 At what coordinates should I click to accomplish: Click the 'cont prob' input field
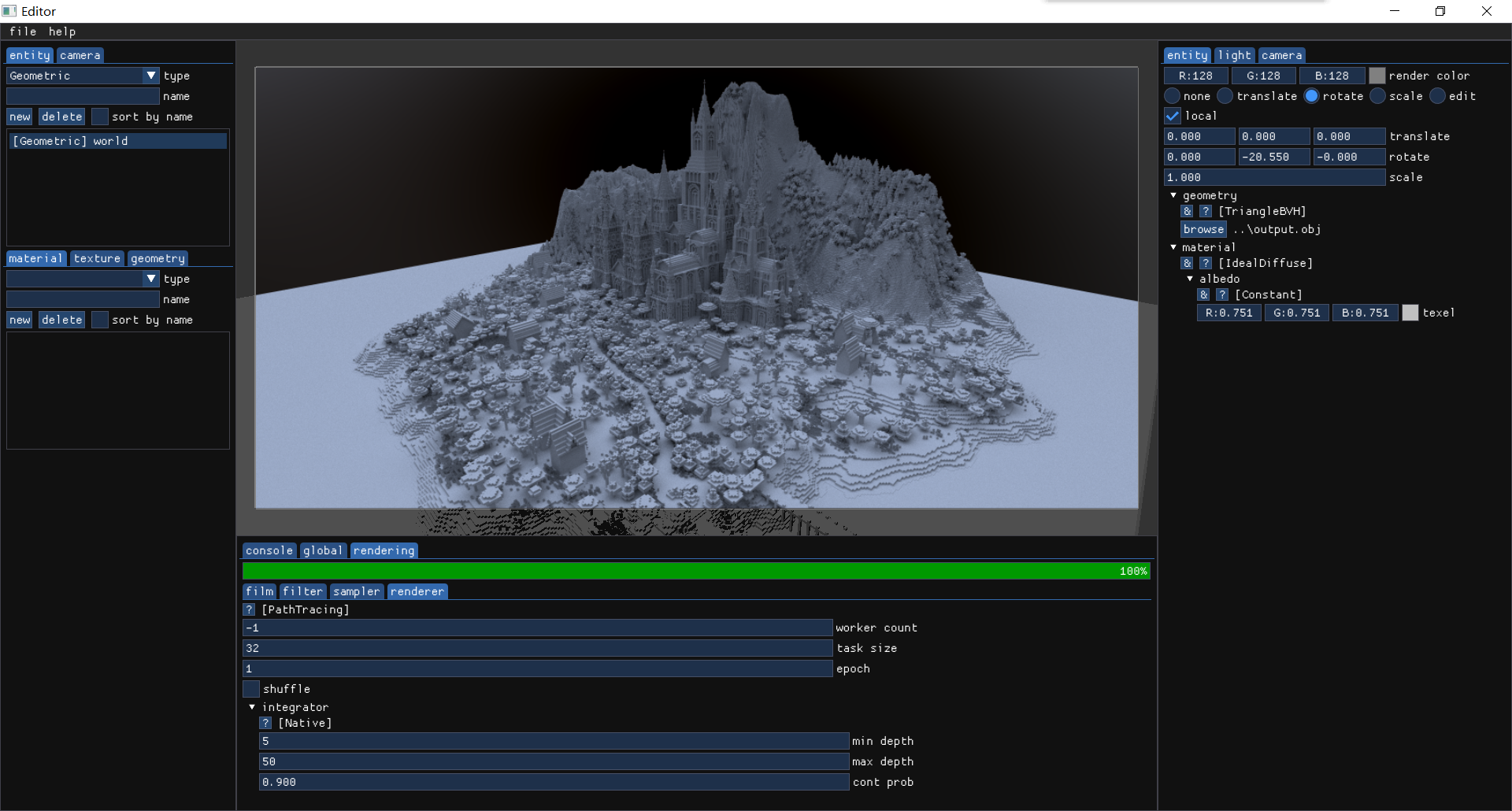point(554,782)
